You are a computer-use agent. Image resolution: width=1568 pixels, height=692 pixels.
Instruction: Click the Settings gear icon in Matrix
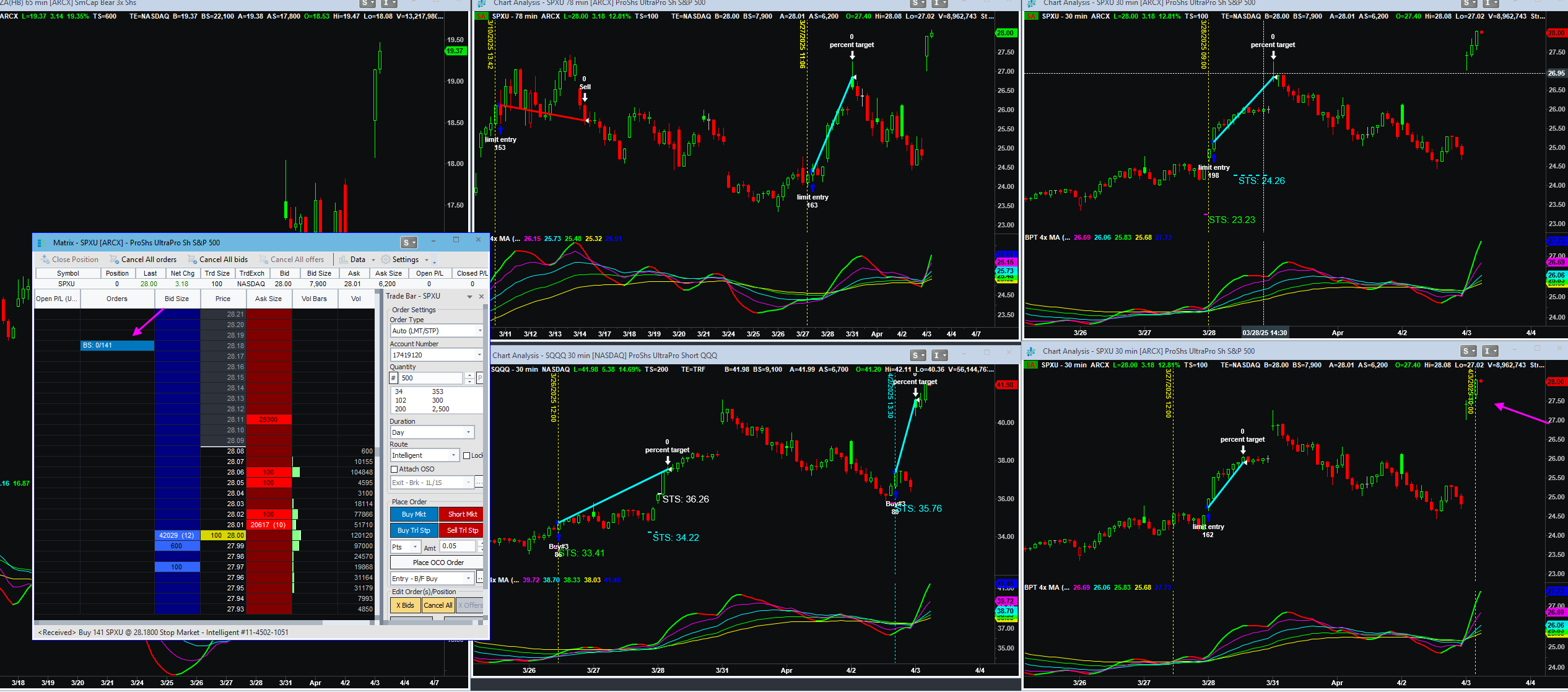click(386, 260)
